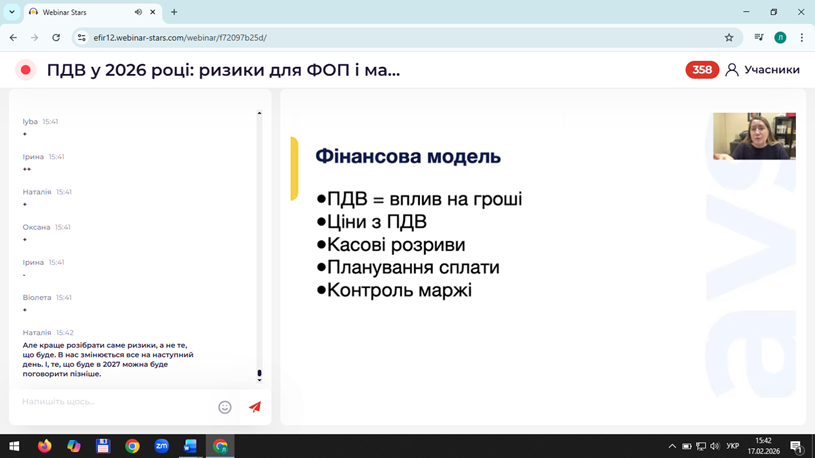Open the emoji picker in chat
The width and height of the screenshot is (815, 458).
click(x=225, y=407)
